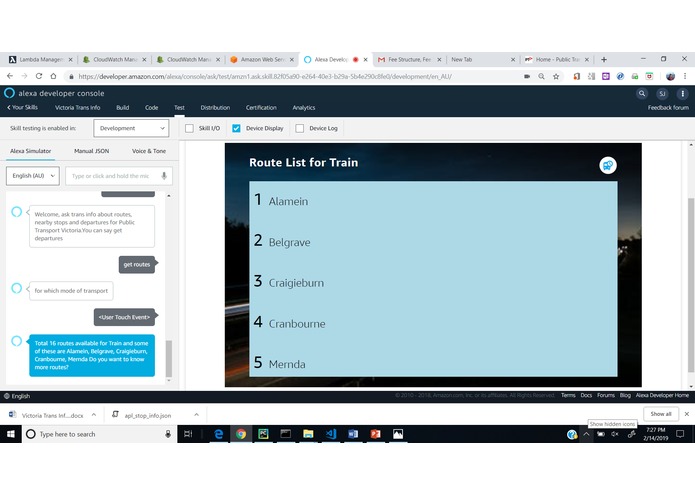Open Visual Studio Code from the taskbar
The height and width of the screenshot is (494, 695).
point(331,434)
